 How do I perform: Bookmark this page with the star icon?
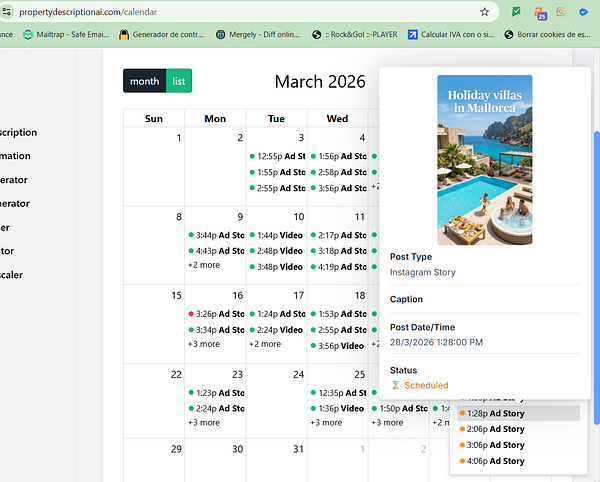click(484, 12)
